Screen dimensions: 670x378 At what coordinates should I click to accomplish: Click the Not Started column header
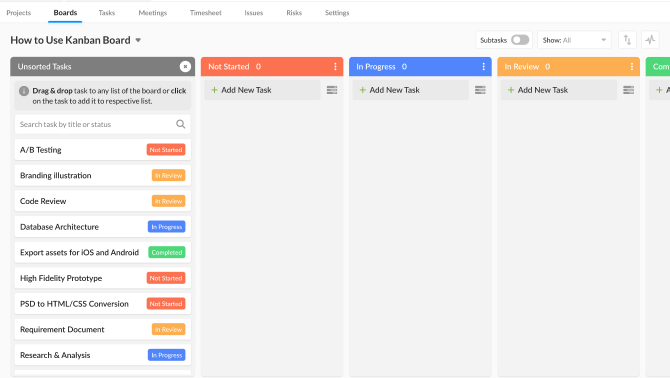272,67
